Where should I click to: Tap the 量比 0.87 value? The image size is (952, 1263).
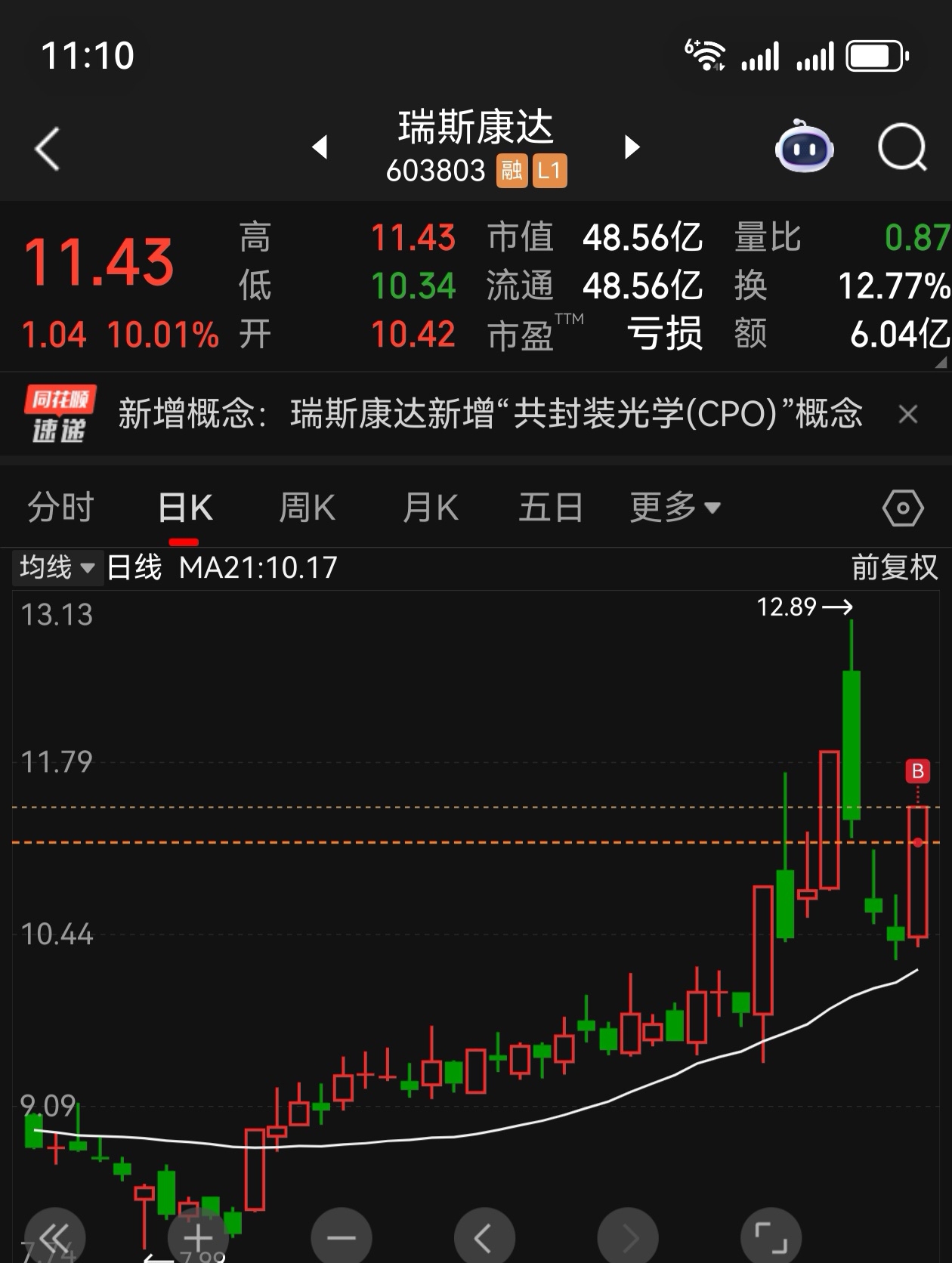pyautogui.click(x=916, y=238)
